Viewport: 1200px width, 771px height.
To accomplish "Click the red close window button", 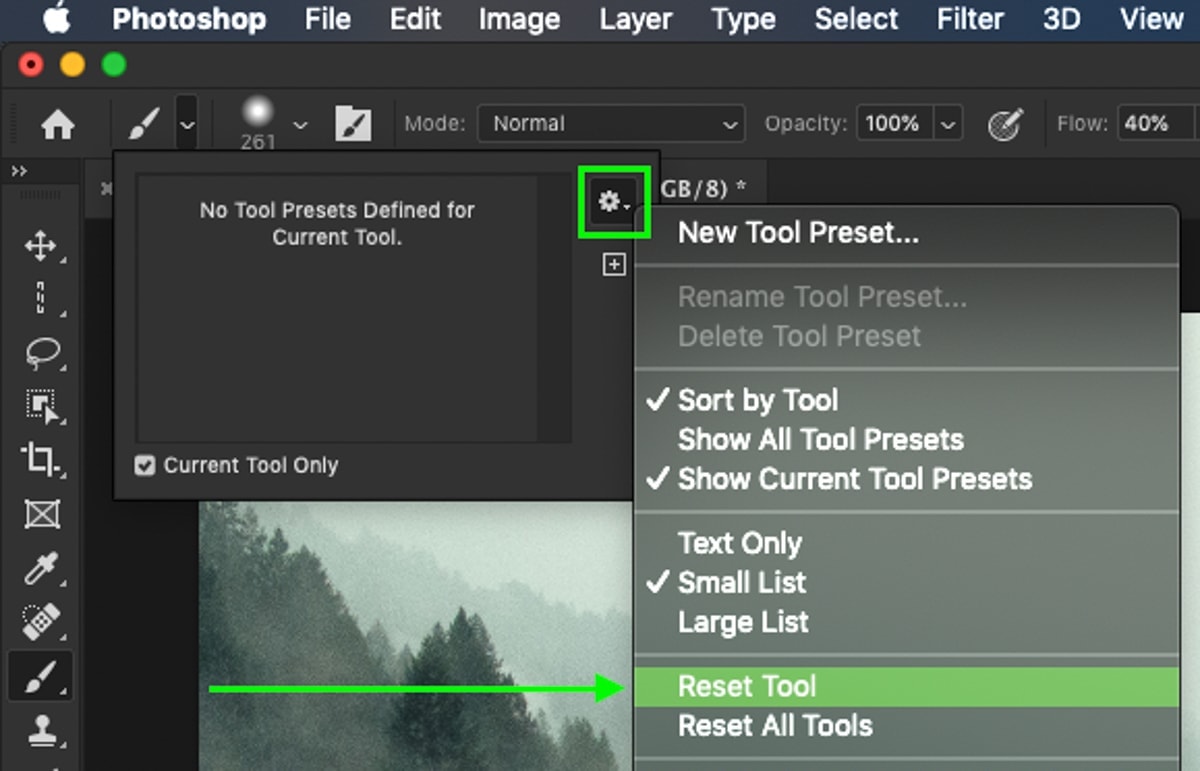I will tap(31, 66).
